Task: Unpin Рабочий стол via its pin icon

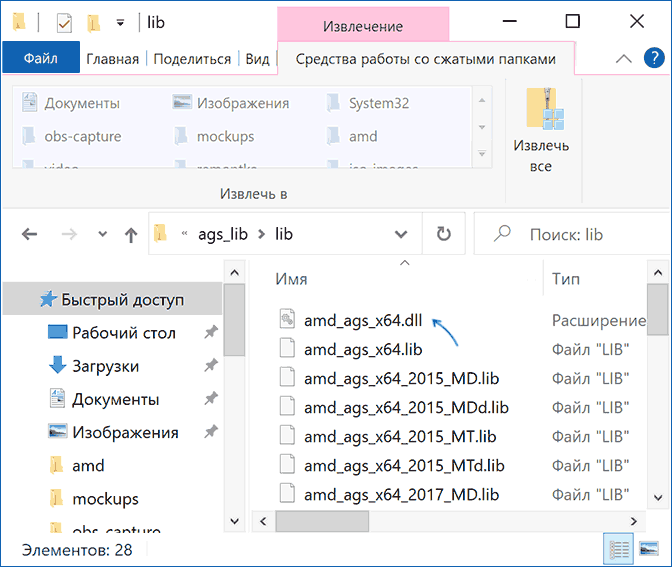Action: pyautogui.click(x=211, y=332)
